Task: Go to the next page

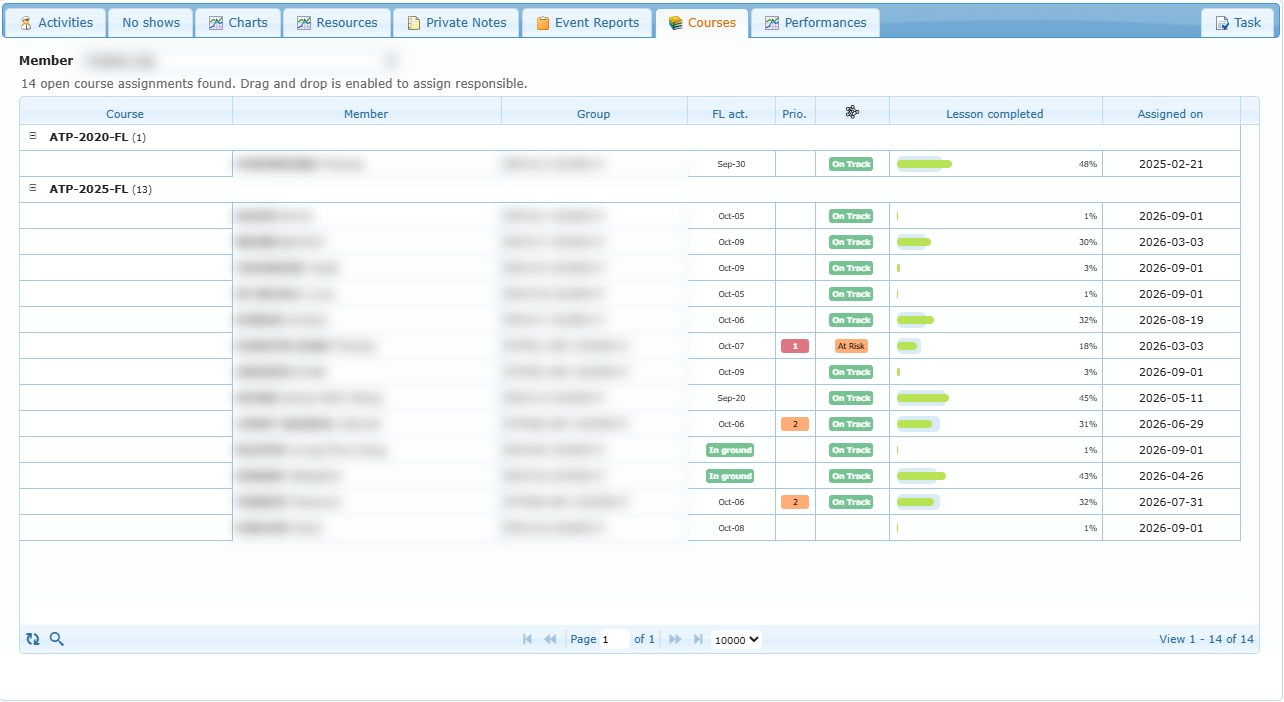Action: (x=675, y=639)
